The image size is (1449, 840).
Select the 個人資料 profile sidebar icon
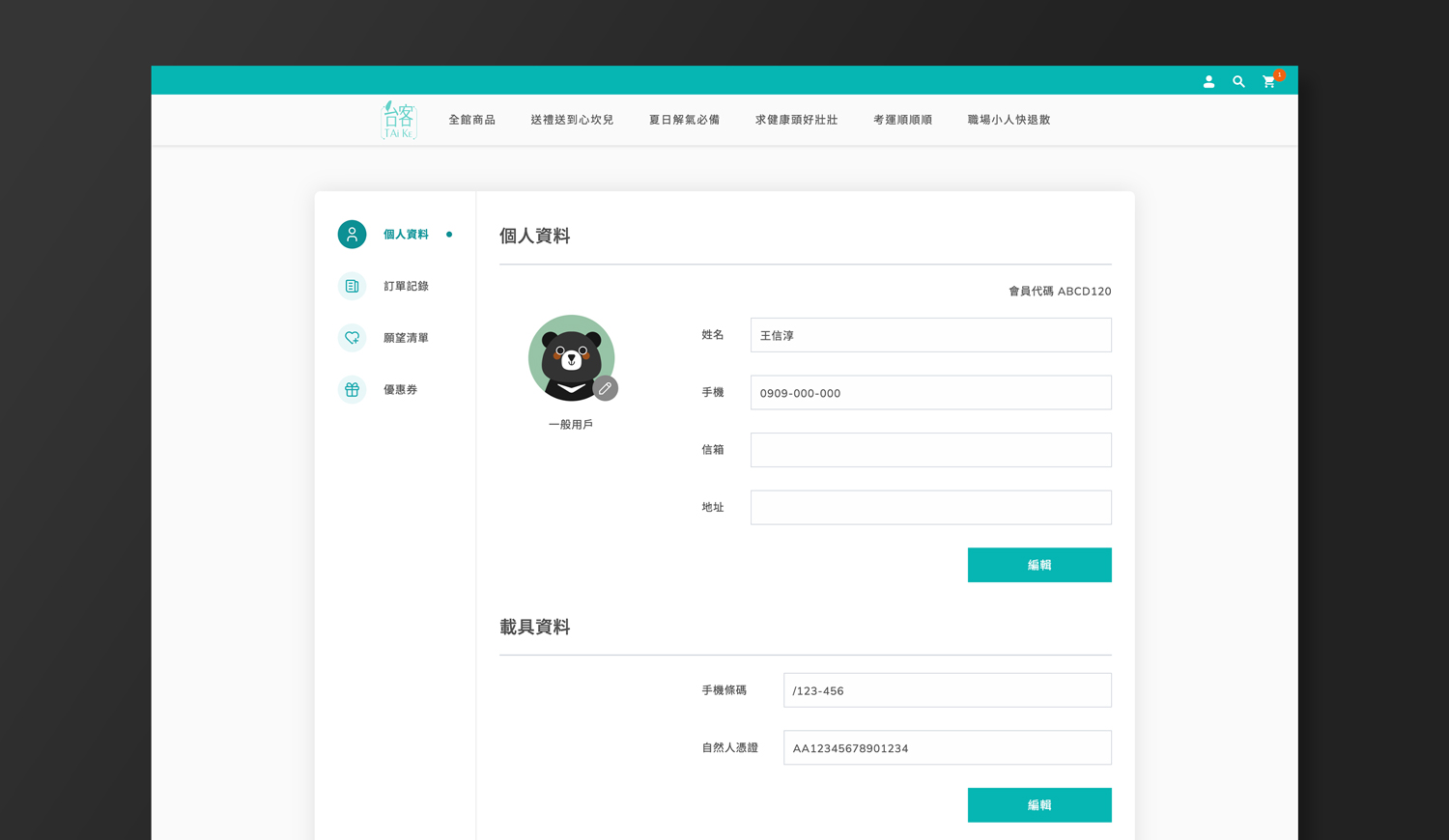tap(352, 235)
